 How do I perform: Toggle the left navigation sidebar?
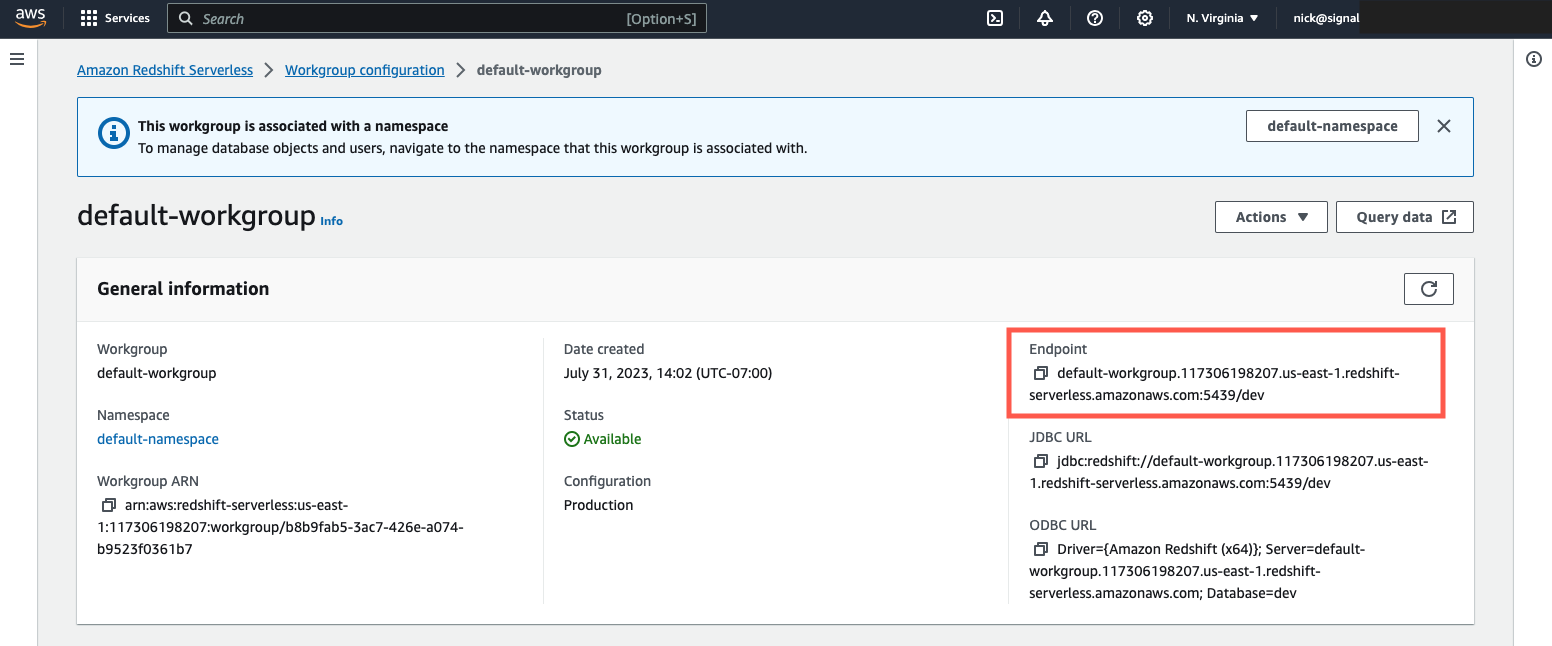click(x=16, y=59)
